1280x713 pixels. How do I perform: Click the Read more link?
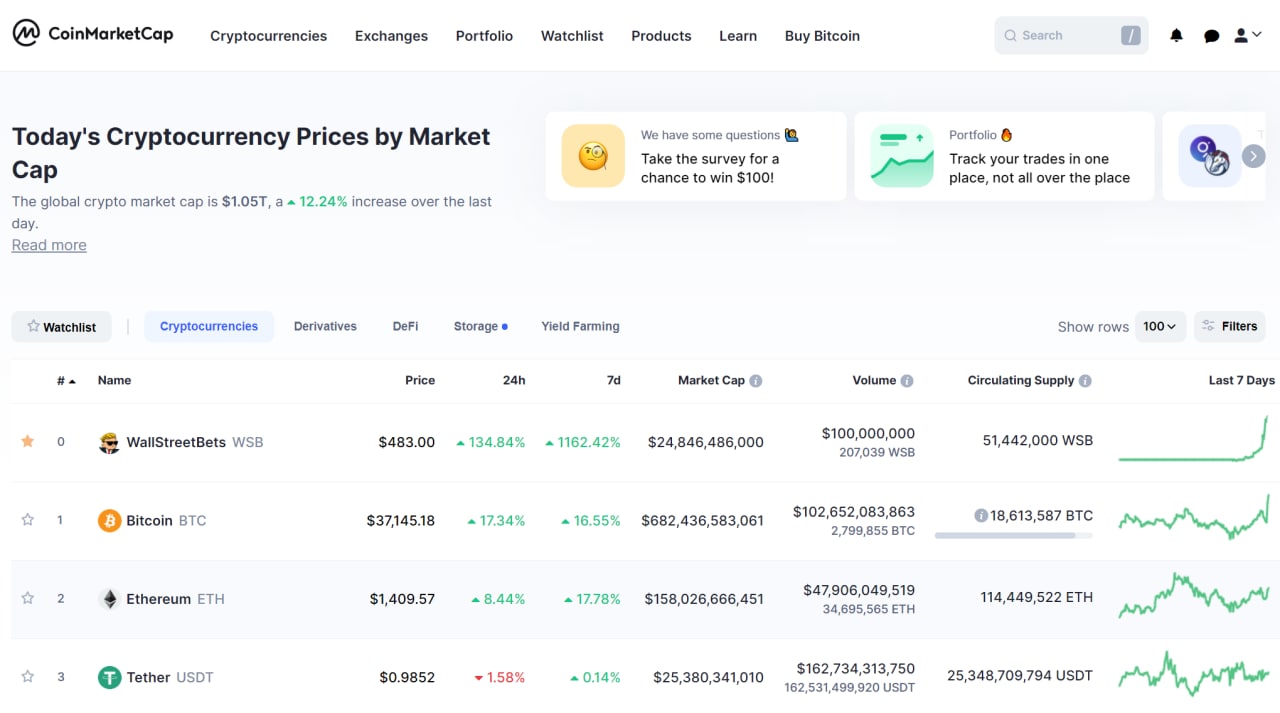[49, 245]
